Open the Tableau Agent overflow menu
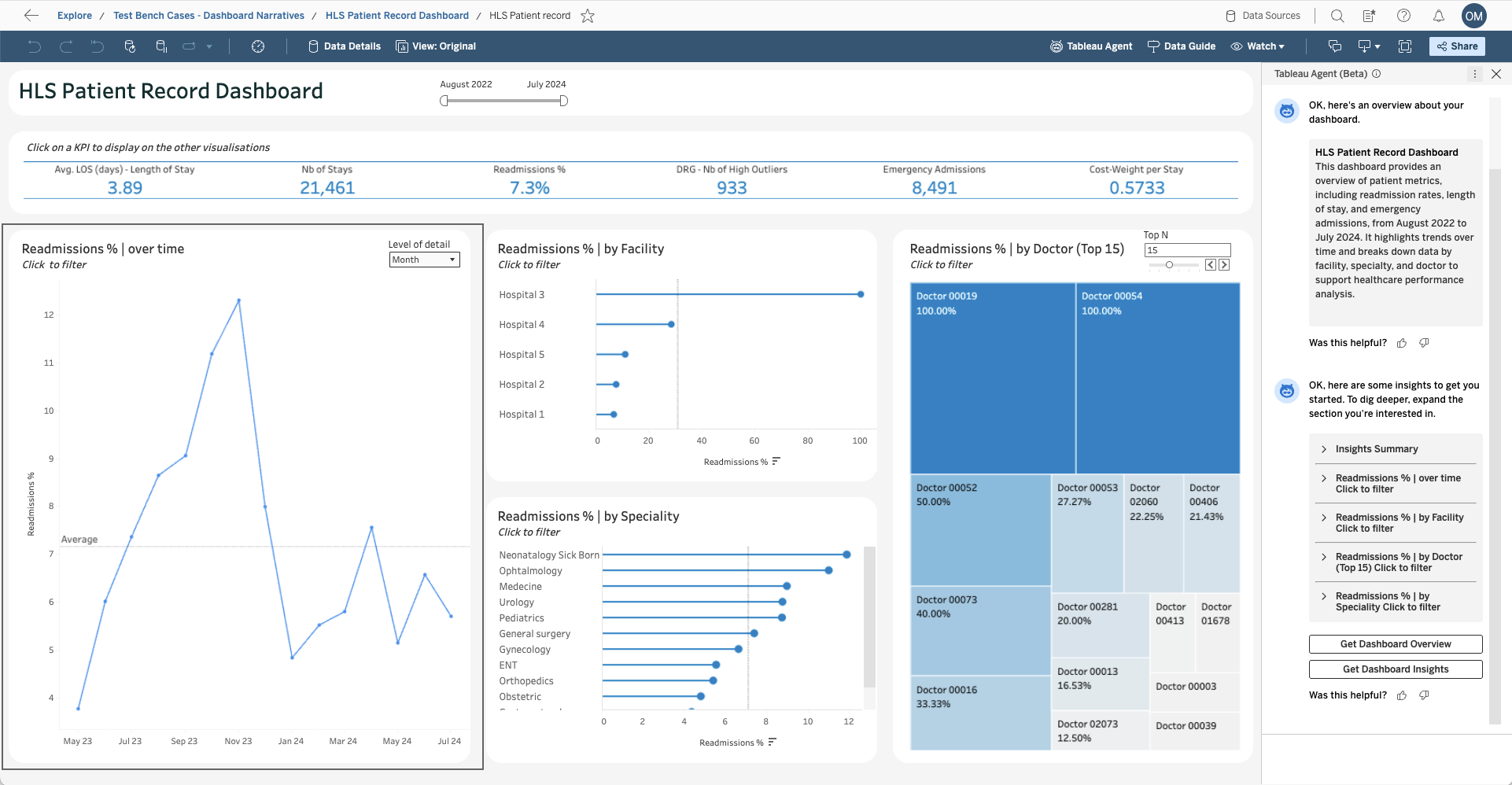The image size is (1512, 785). [1475, 73]
